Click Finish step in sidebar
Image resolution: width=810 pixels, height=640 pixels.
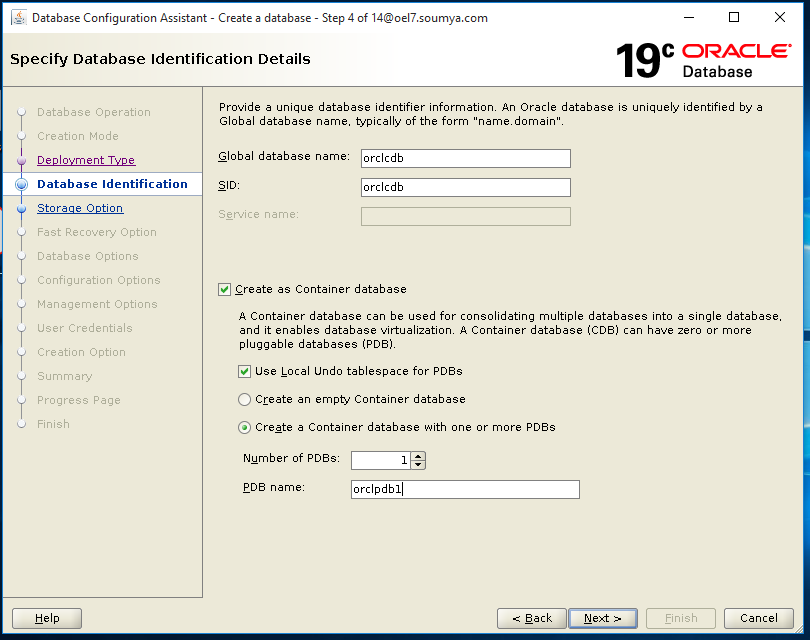53,424
